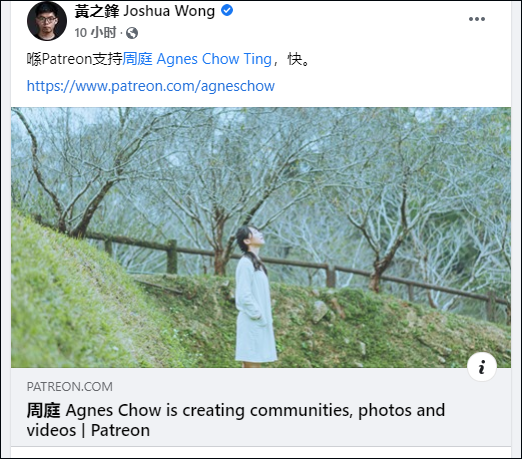
Task: Open 周庭 Agnes Chow Ting tagged mention
Action: pos(197,59)
